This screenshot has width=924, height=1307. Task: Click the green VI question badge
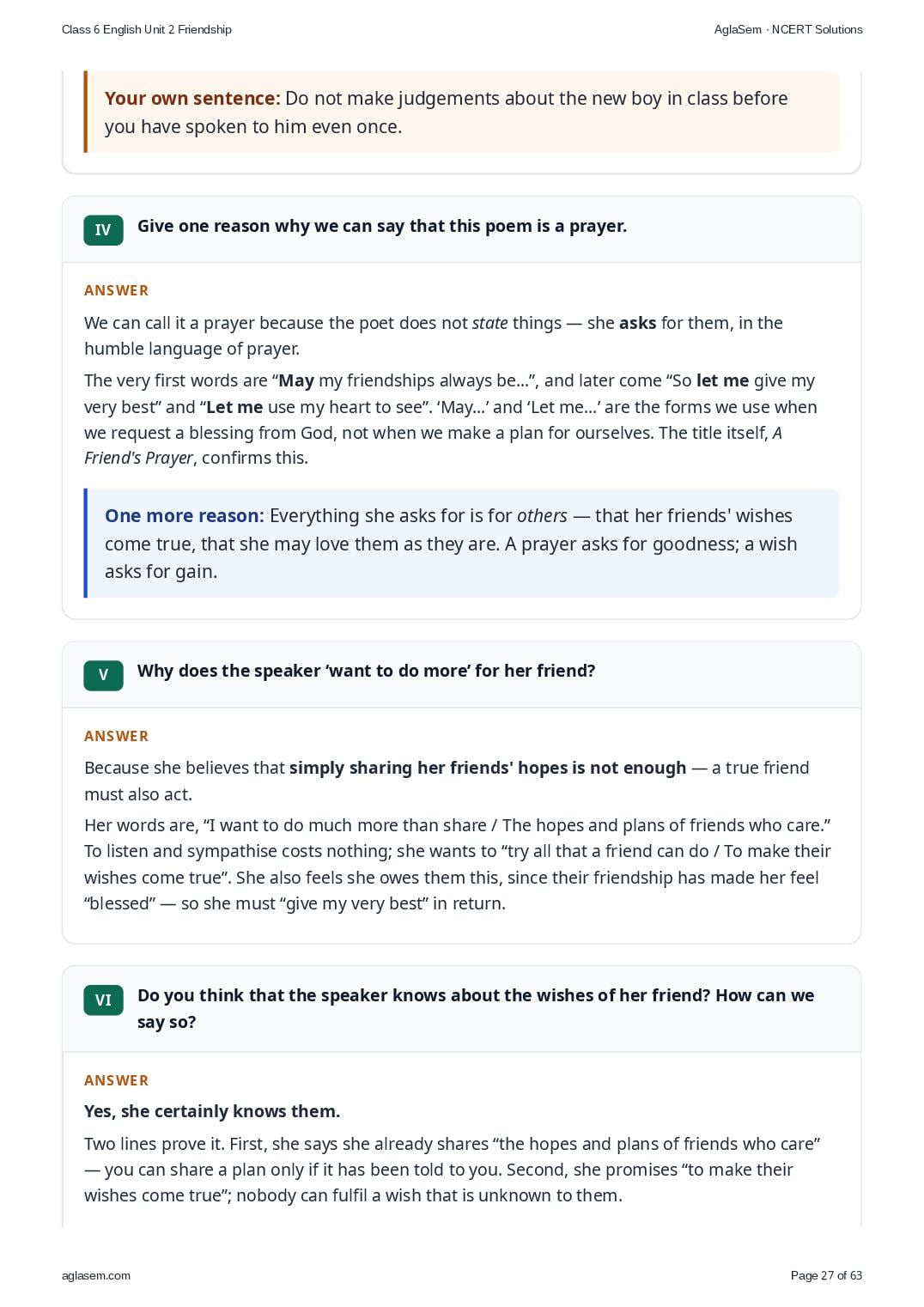[103, 1000]
